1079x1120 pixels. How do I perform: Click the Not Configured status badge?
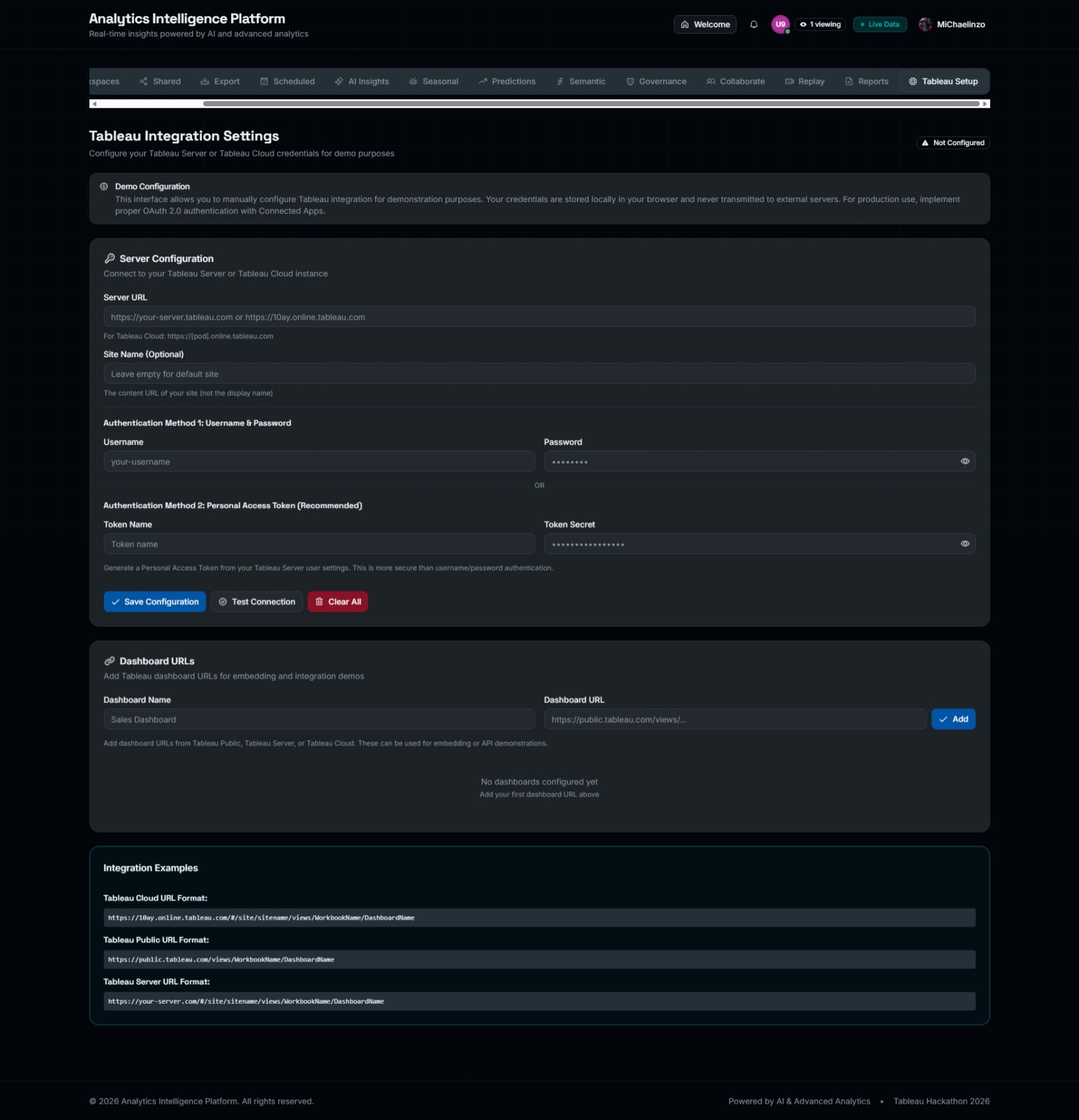(x=953, y=143)
